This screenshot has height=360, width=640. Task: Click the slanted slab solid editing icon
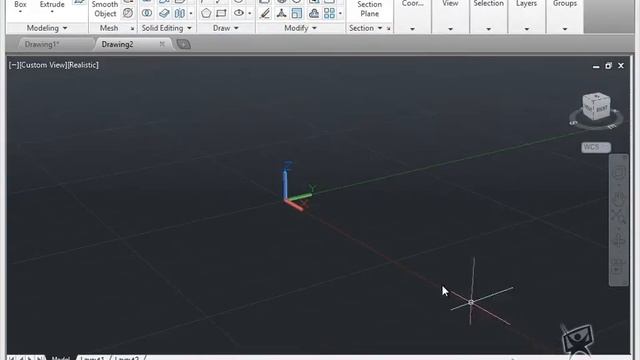pos(164,13)
